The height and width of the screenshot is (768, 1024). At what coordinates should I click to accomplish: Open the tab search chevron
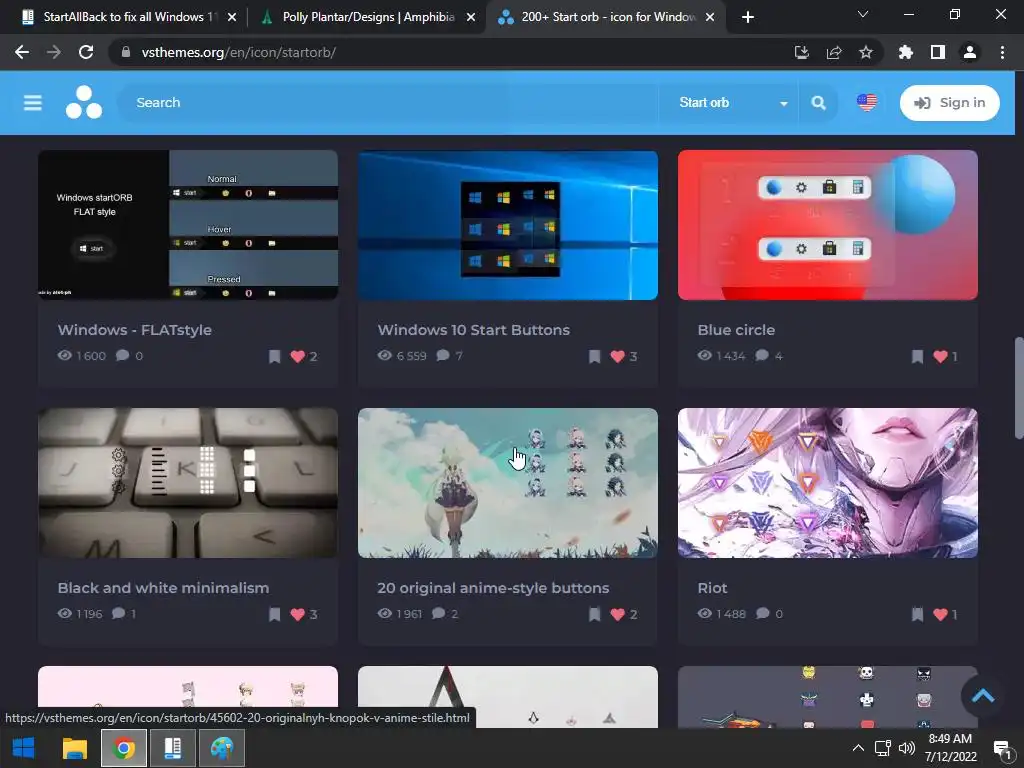point(863,14)
